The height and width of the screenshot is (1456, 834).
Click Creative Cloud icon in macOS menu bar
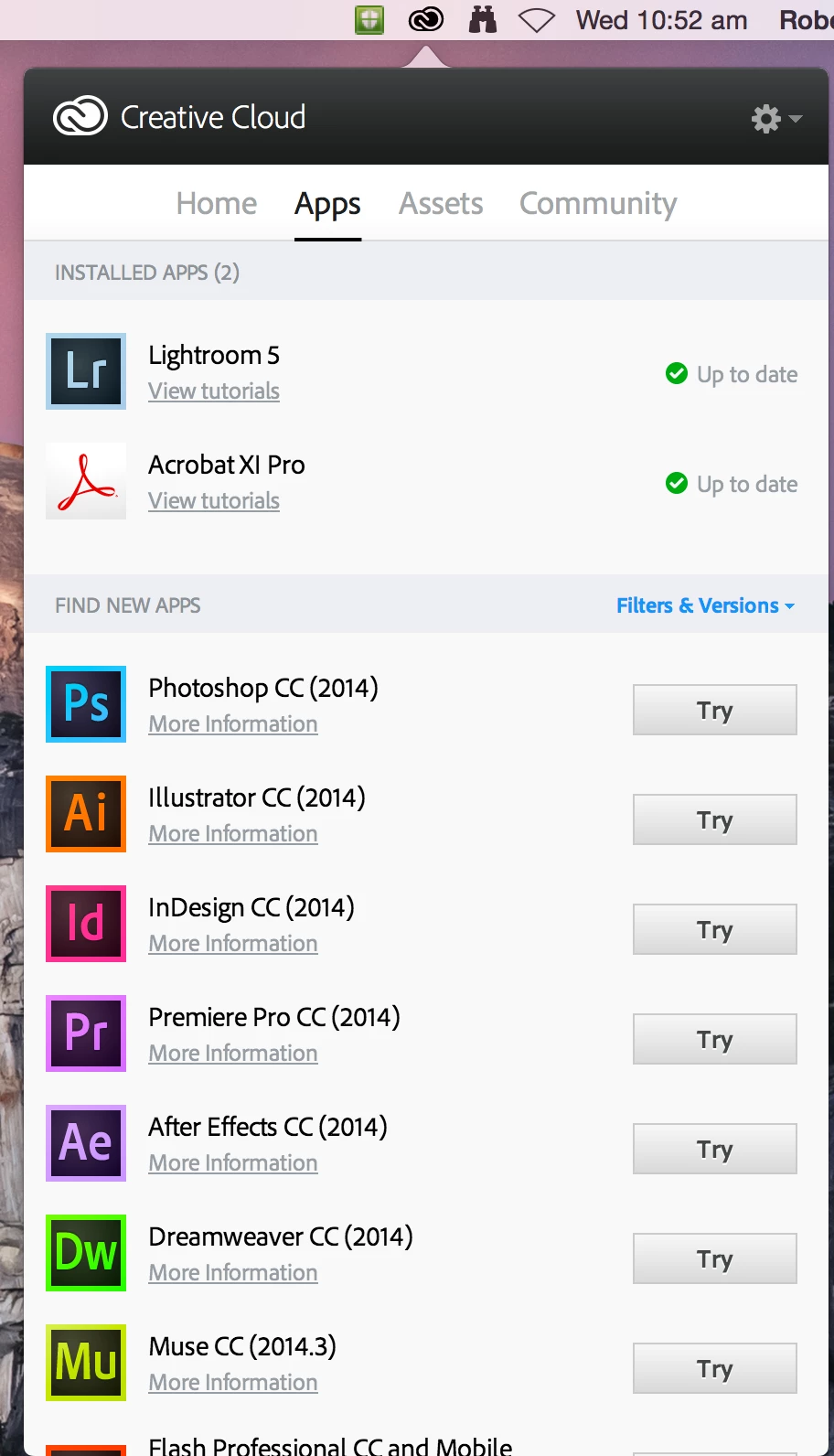[x=426, y=19]
